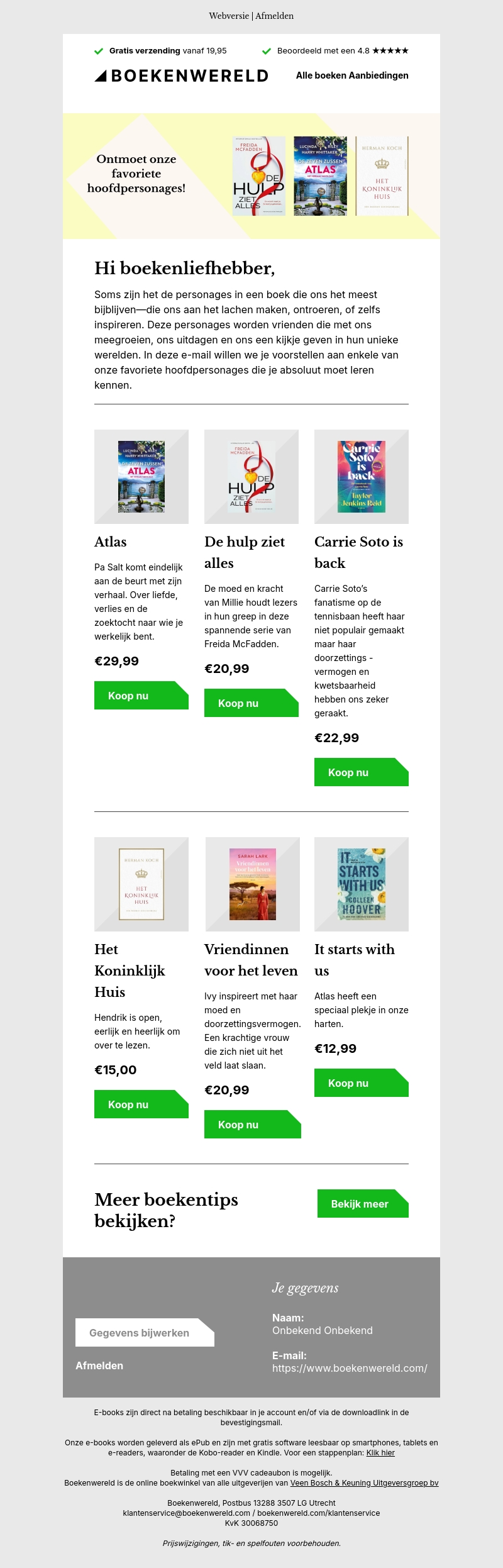Click the checkmark next to Beoordeeld rating
Viewport: 503px width, 1568px height.
point(267,51)
